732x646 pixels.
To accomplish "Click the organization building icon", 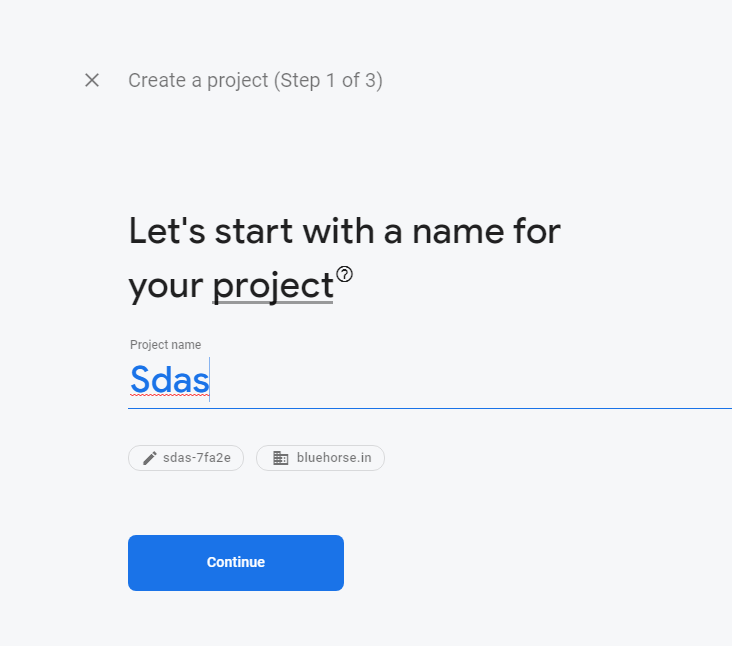I will pos(281,458).
